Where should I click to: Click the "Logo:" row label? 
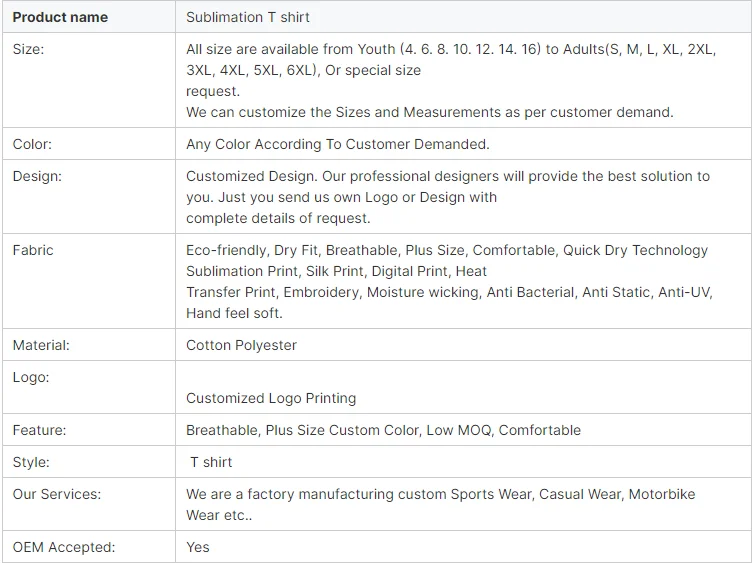[x=30, y=377]
